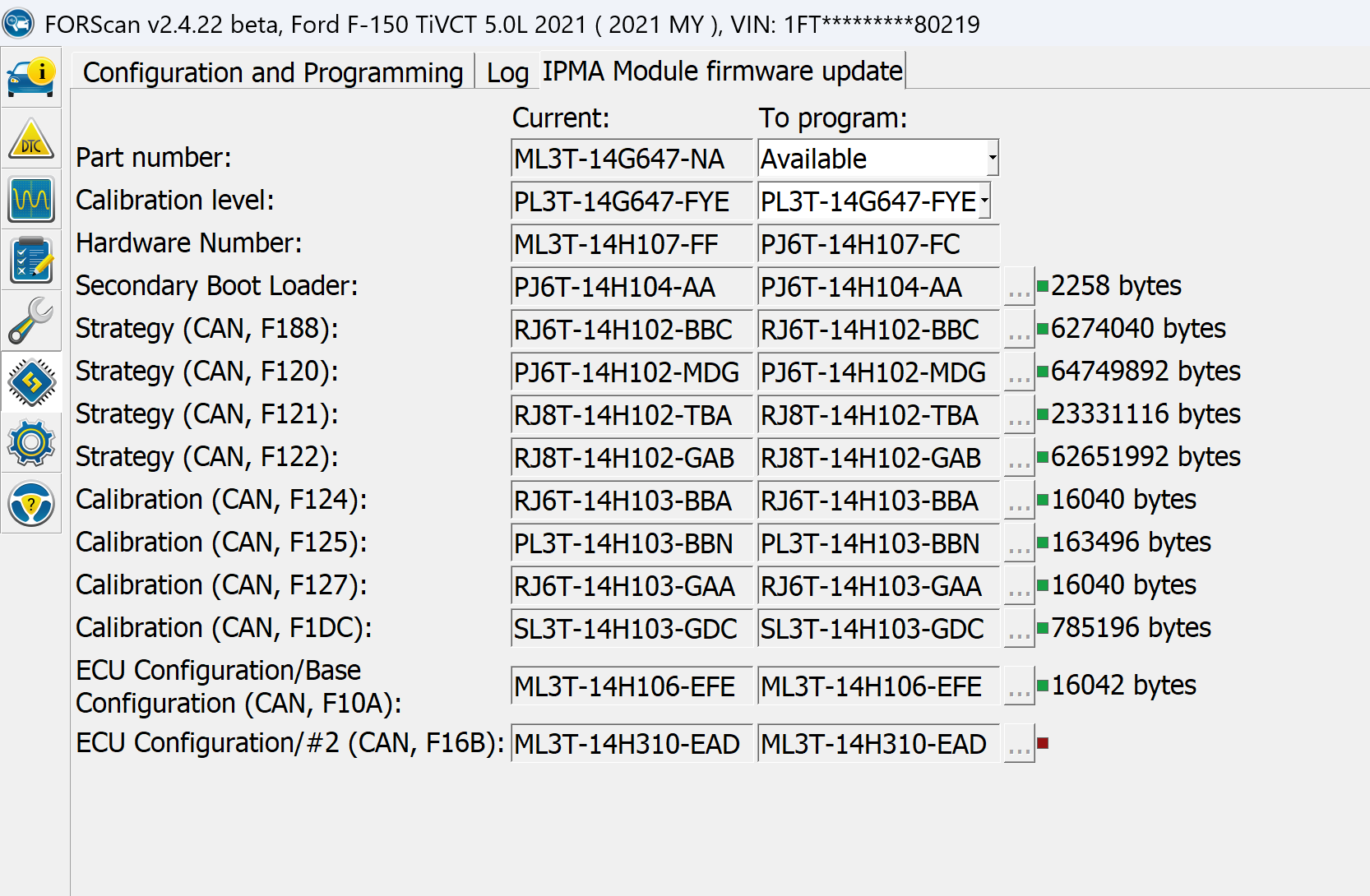Click green status indicator beside 785196 bytes
This screenshot has height=896, width=1370.
pos(1043,628)
